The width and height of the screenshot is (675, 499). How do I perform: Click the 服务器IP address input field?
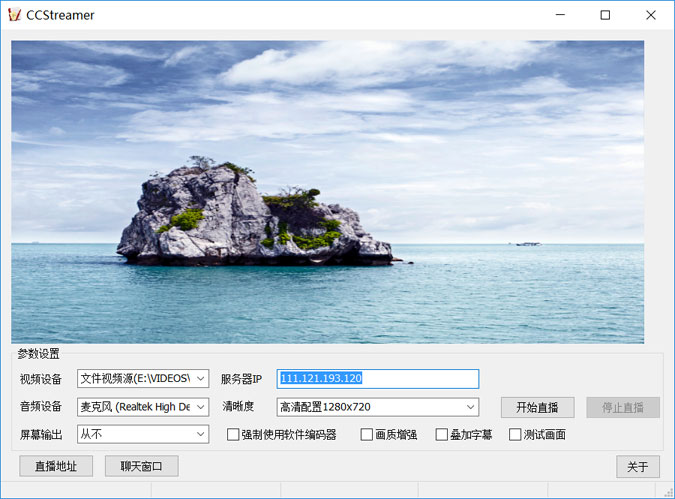[x=378, y=378]
